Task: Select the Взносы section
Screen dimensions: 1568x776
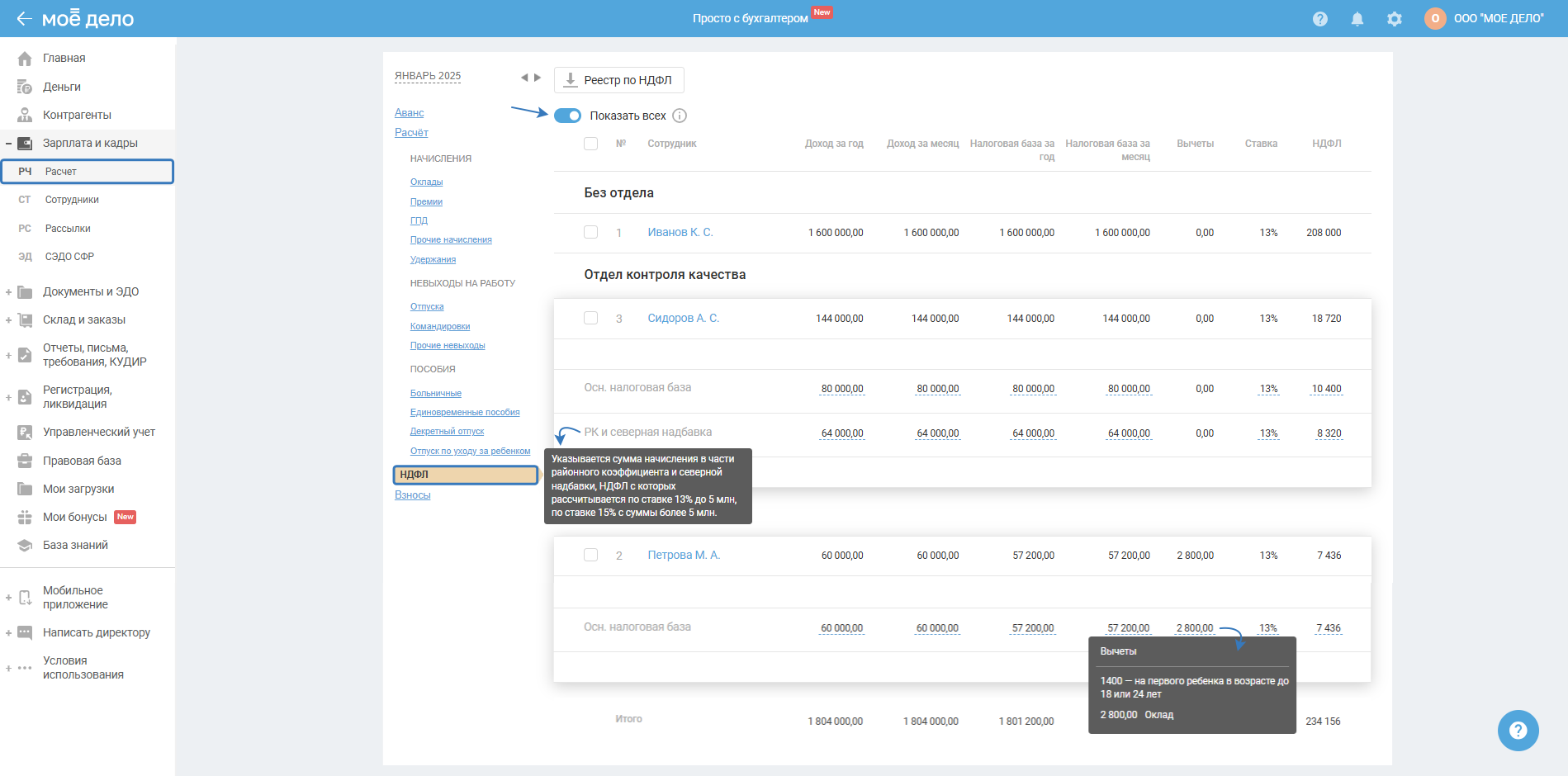Action: point(412,495)
